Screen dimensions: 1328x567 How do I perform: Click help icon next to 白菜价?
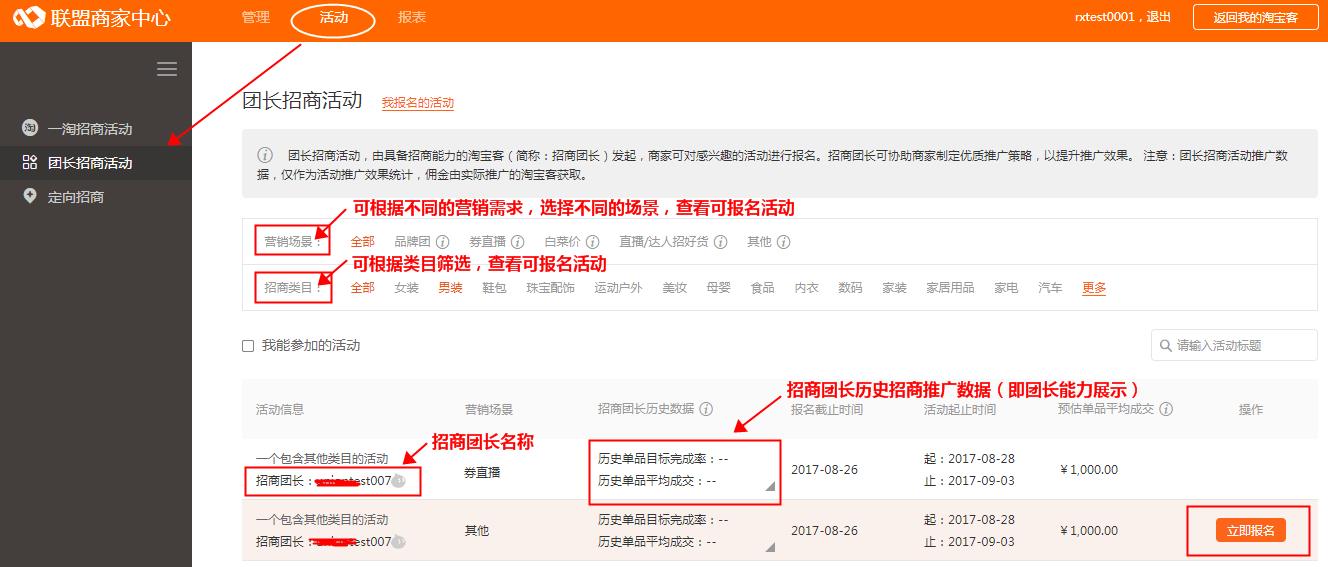coord(593,242)
